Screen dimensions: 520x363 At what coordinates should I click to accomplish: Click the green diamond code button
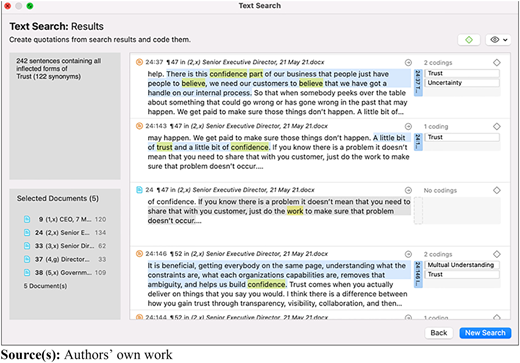point(469,40)
